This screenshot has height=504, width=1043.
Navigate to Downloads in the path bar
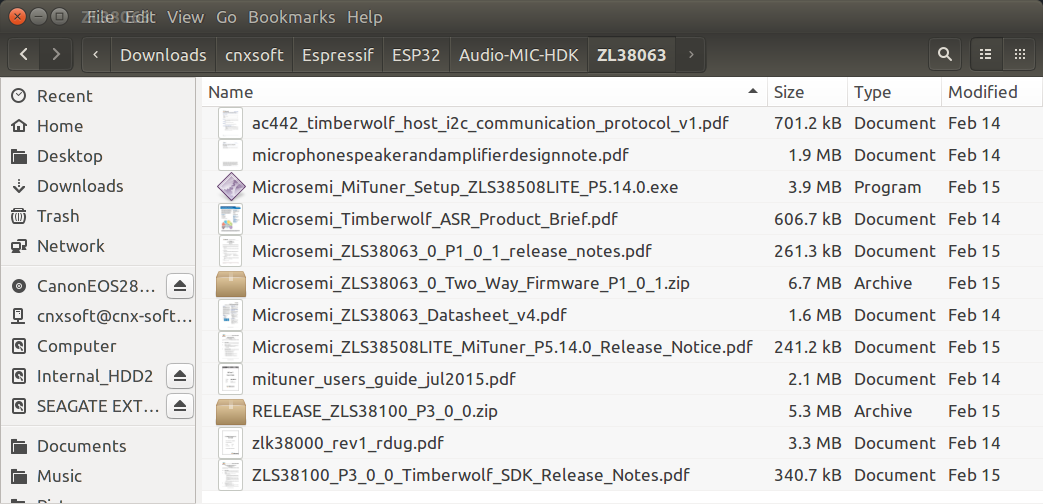[x=163, y=55]
